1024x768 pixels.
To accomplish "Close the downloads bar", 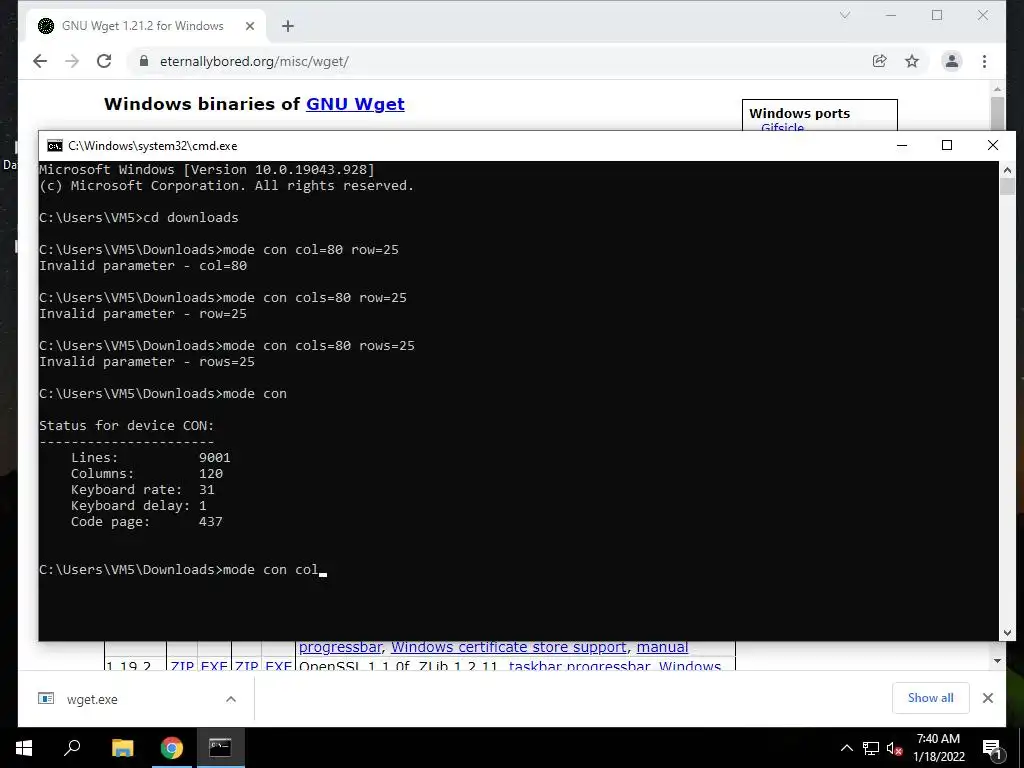I will coord(988,698).
